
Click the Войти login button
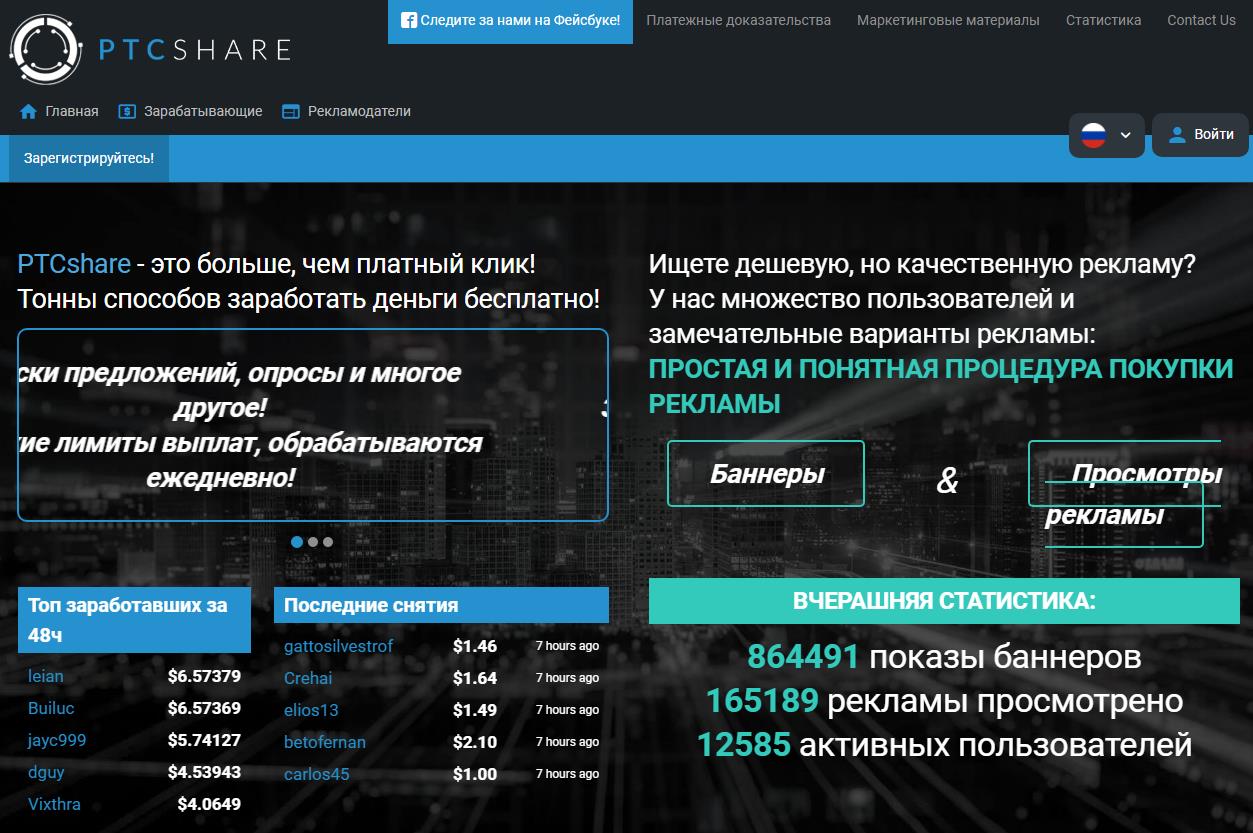click(x=1200, y=135)
